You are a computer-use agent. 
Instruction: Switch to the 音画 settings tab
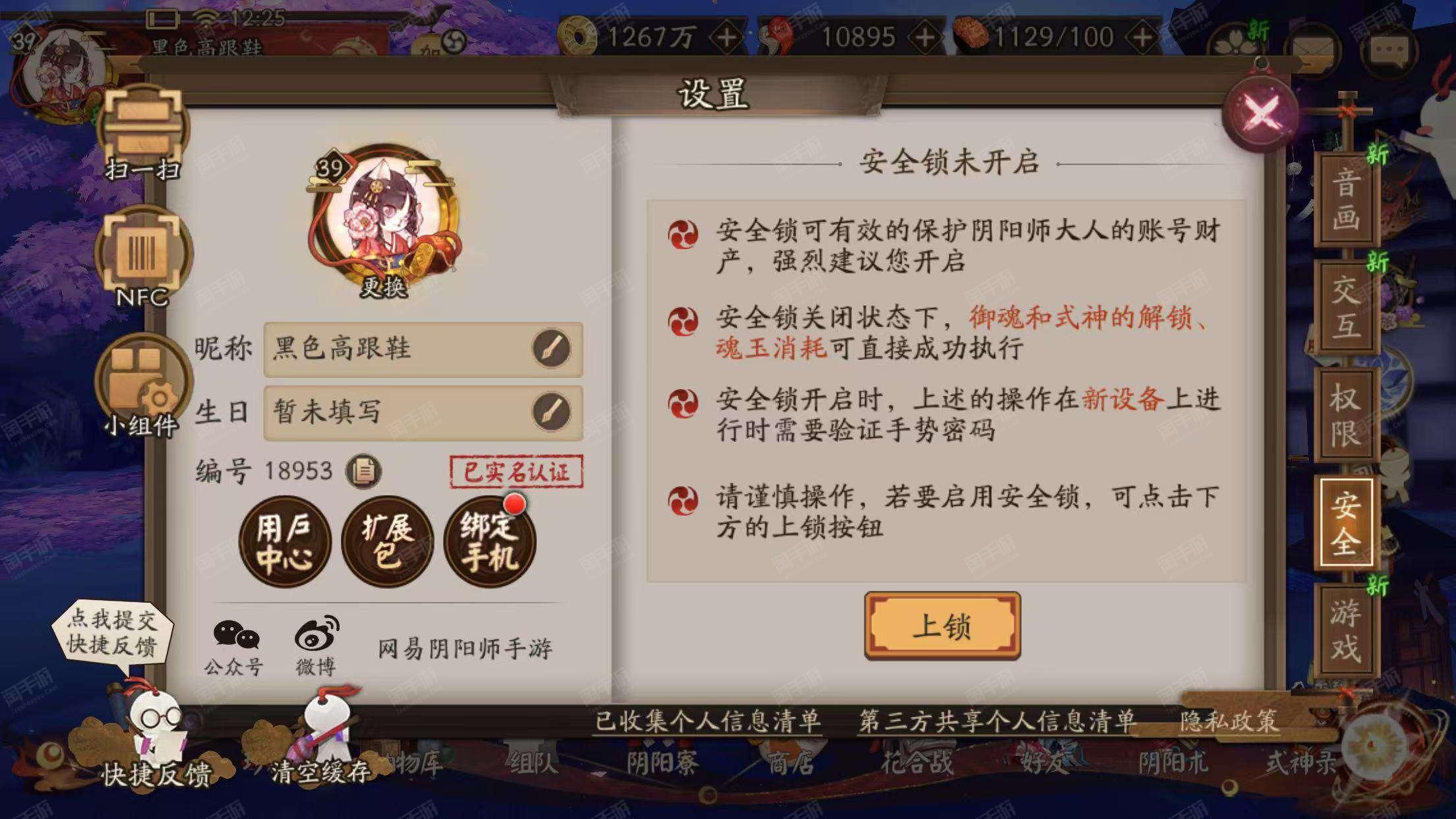1347,199
